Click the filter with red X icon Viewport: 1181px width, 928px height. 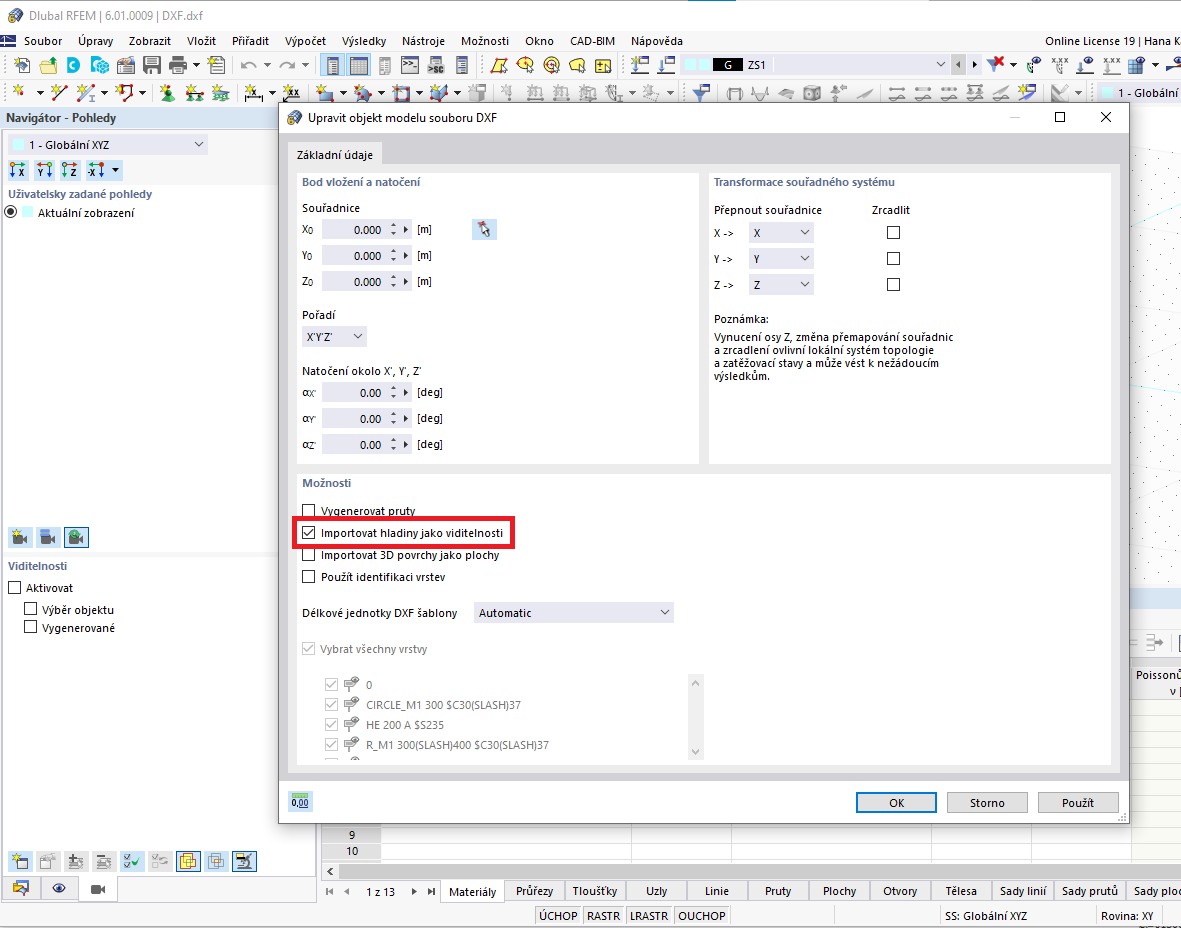996,65
